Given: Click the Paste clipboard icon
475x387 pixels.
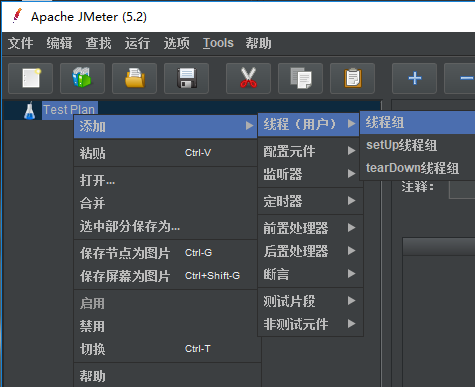Looking at the screenshot, I should [x=352, y=78].
